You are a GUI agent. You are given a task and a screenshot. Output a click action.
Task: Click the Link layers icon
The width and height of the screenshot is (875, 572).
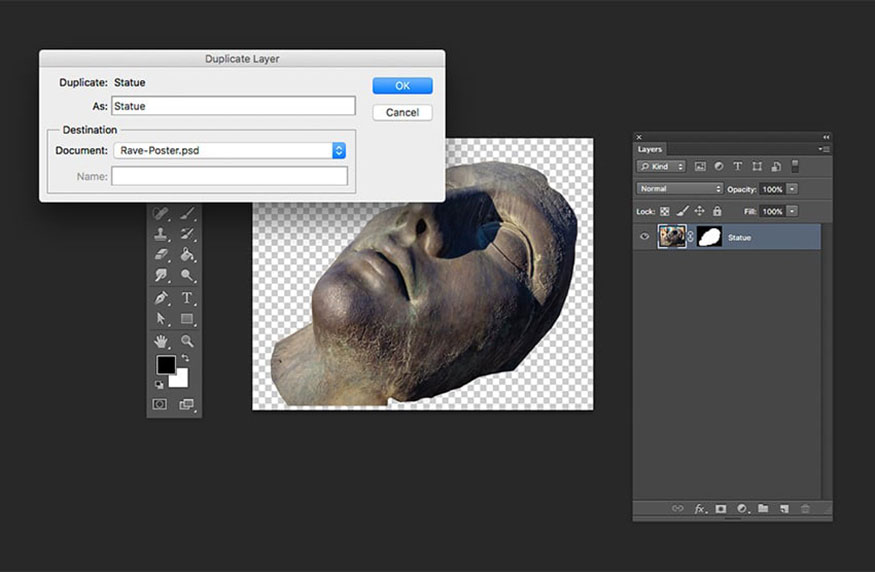[x=677, y=508]
